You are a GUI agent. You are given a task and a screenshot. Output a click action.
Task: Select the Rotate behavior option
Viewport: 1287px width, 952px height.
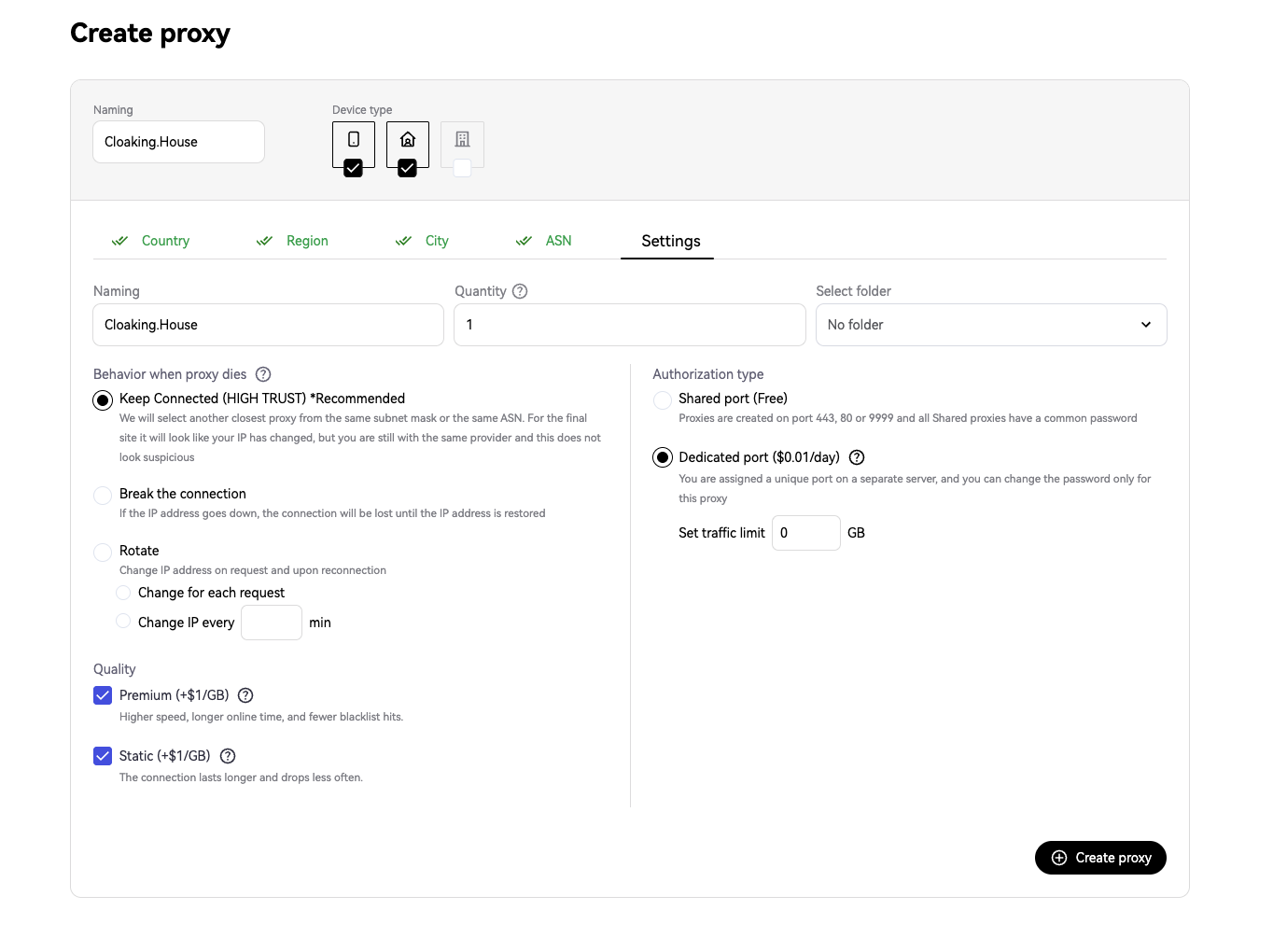point(103,552)
